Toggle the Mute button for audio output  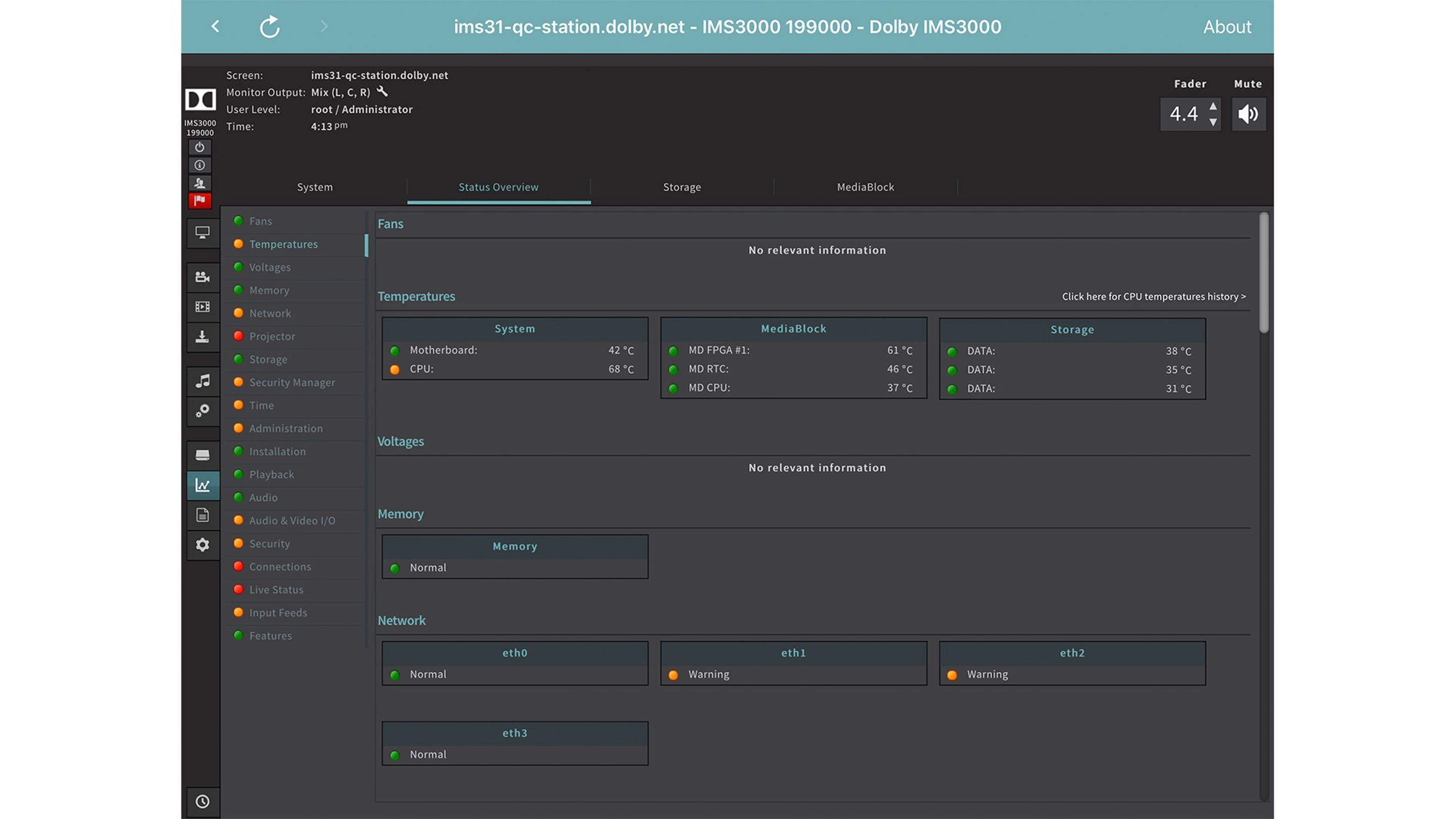click(1248, 113)
